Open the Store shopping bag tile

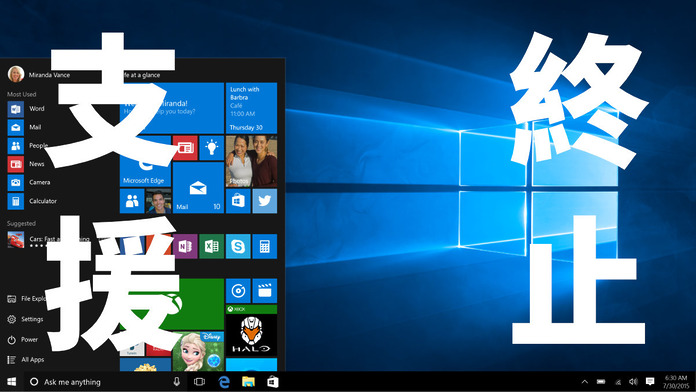point(238,201)
